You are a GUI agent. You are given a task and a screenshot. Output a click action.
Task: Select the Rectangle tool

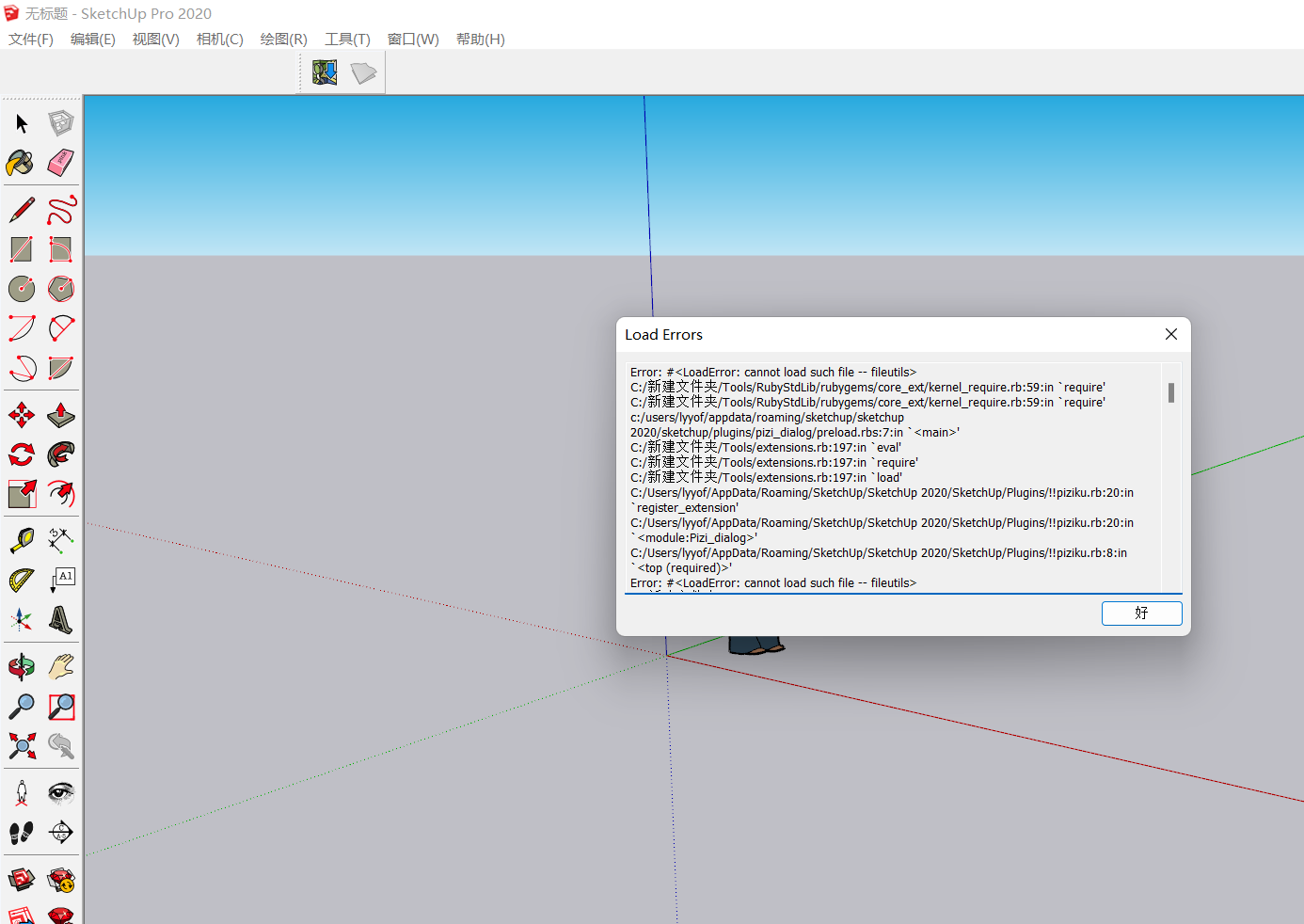[21, 248]
